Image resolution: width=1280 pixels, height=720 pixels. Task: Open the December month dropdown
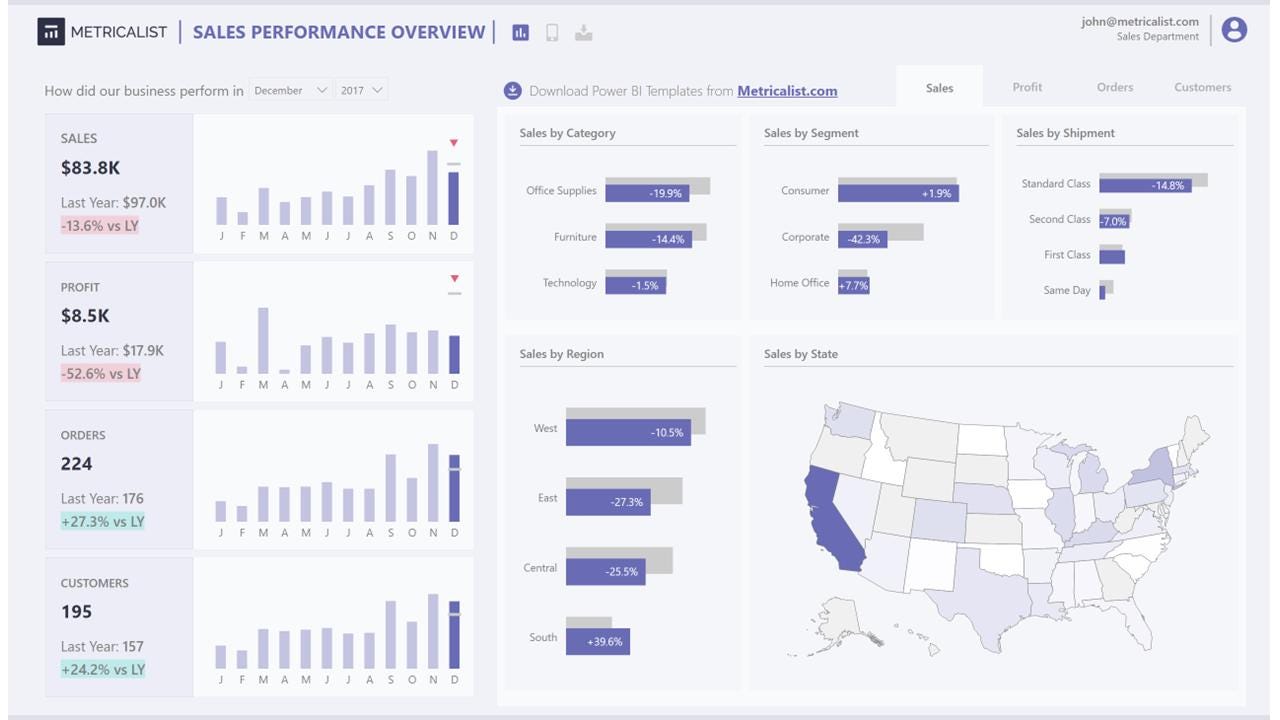(290, 90)
